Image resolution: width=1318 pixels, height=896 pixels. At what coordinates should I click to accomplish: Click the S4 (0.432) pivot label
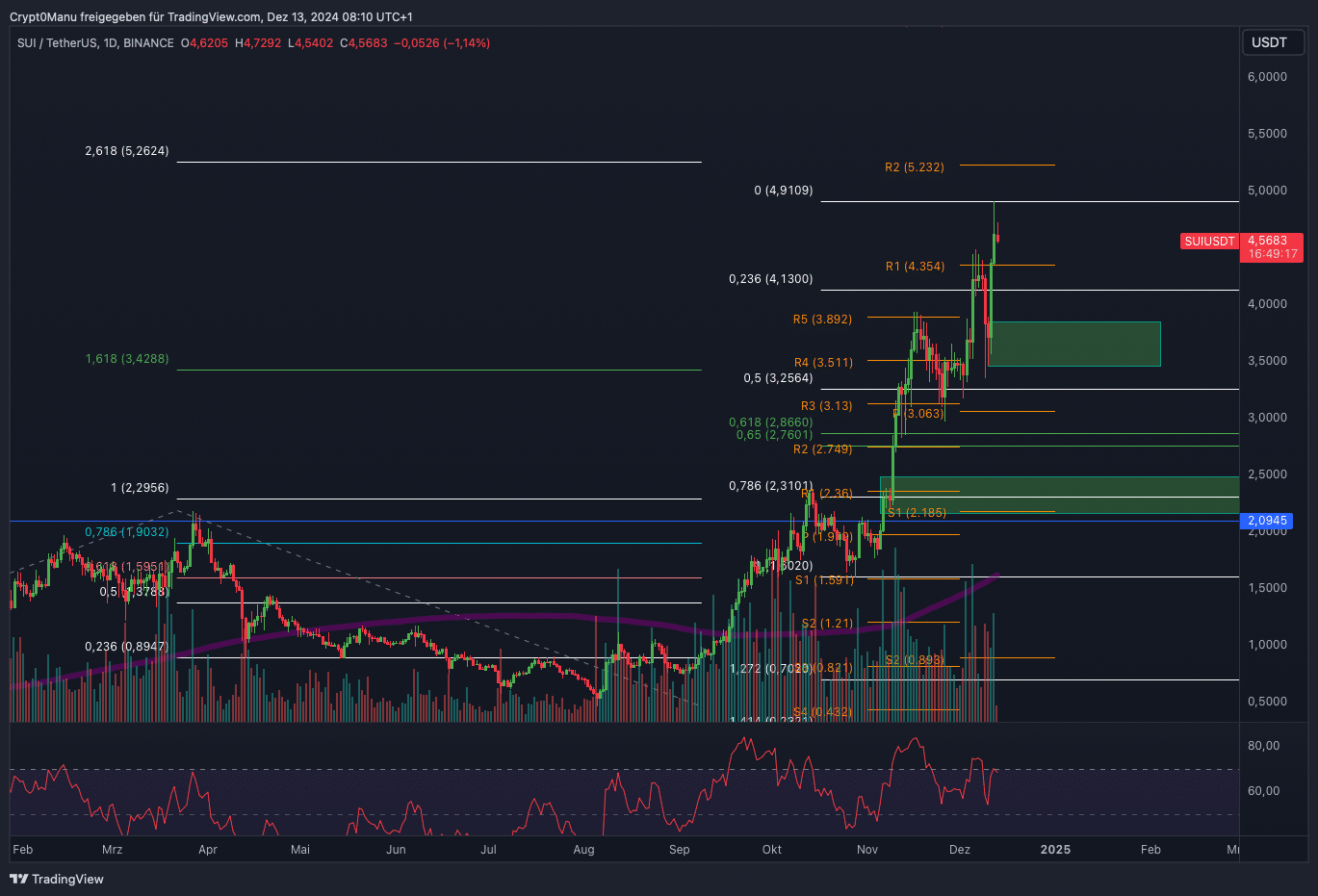(x=822, y=712)
